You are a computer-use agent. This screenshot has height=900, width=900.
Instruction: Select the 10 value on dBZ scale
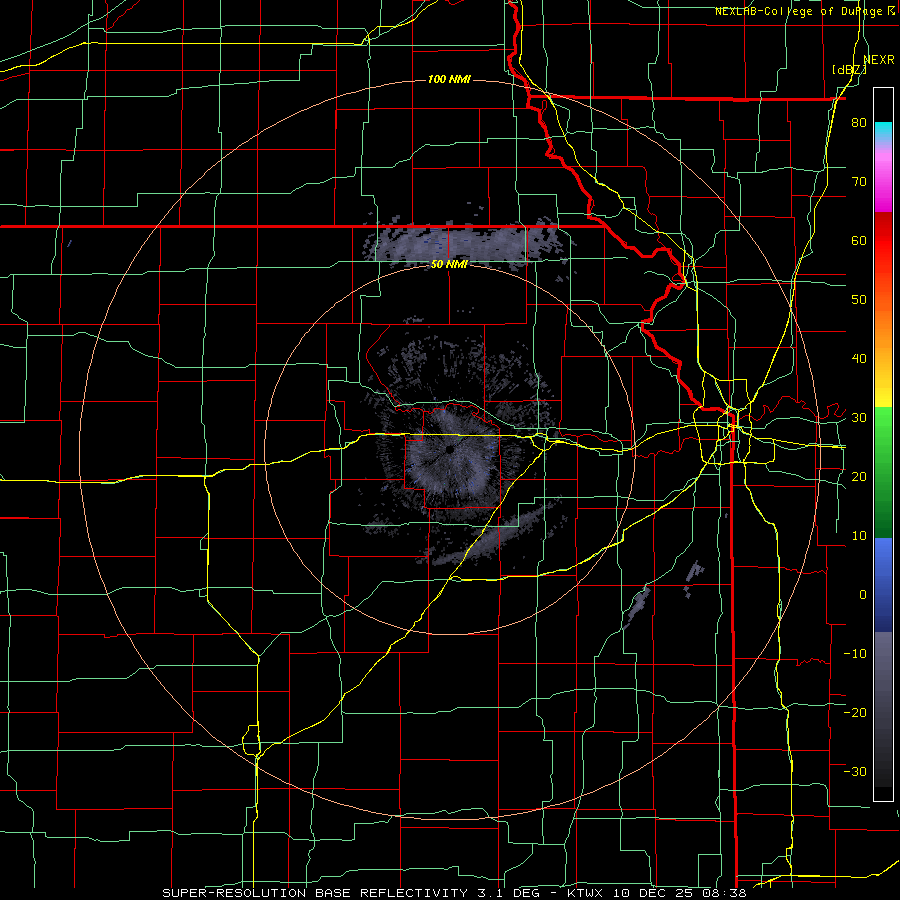[859, 536]
